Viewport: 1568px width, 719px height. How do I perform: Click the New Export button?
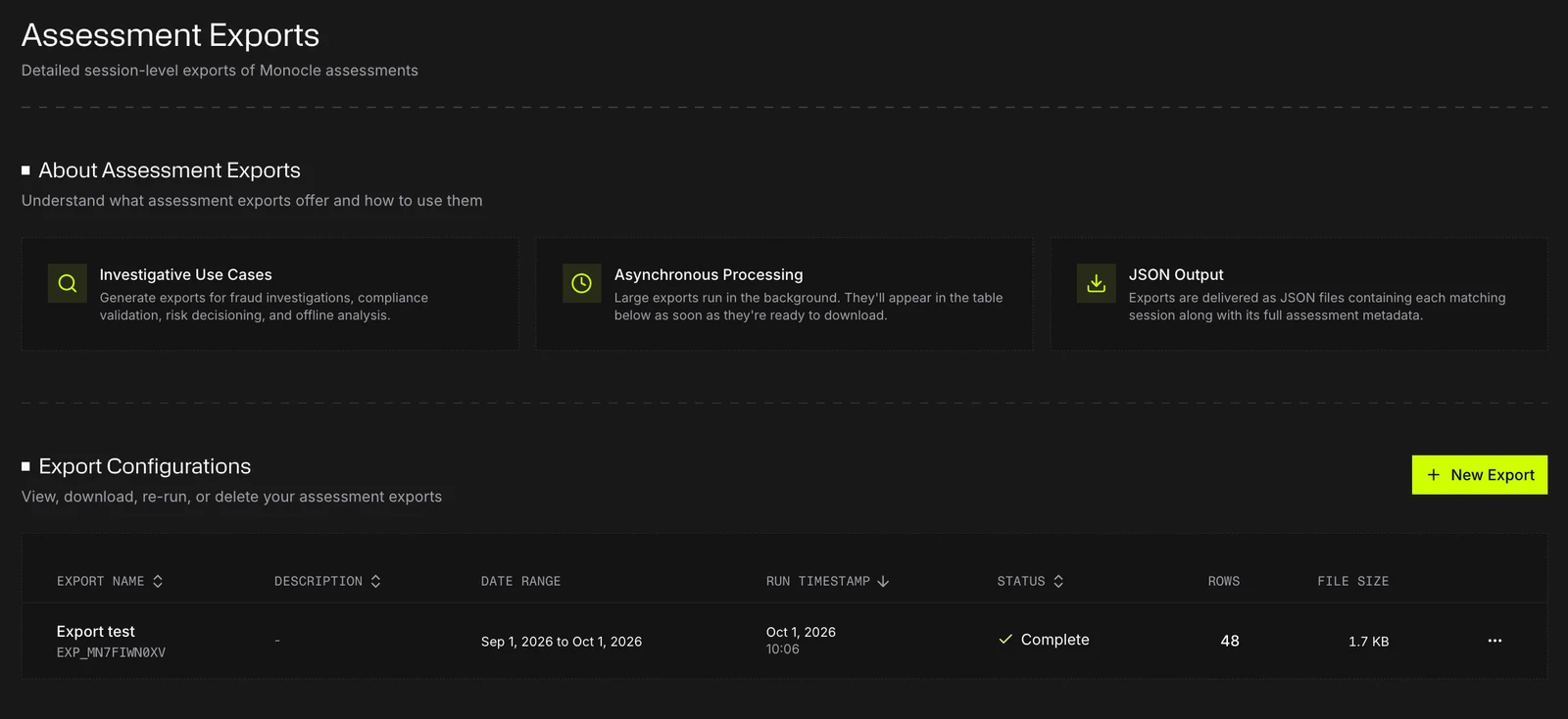[1480, 475]
